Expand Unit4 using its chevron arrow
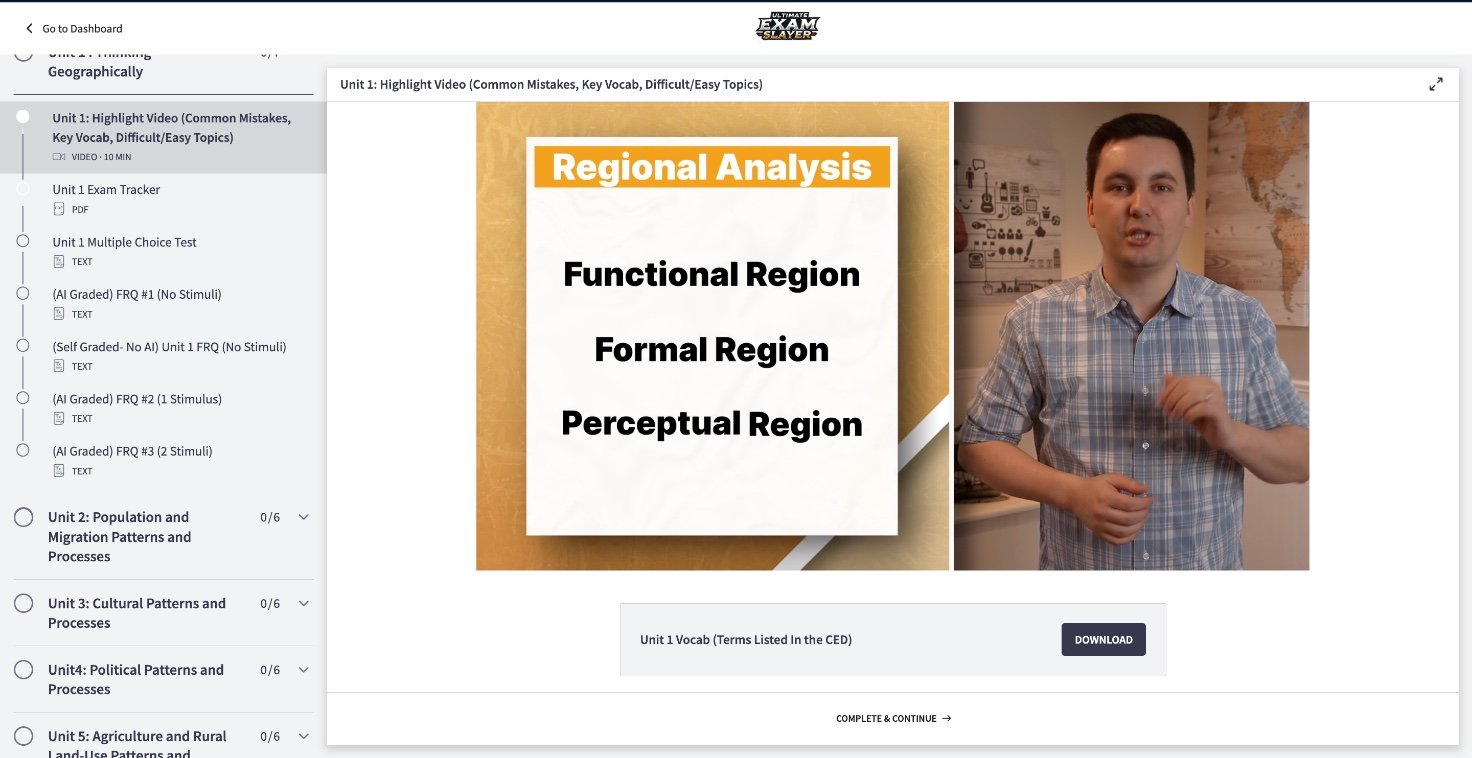Image resolution: width=1472 pixels, height=758 pixels. click(x=304, y=670)
